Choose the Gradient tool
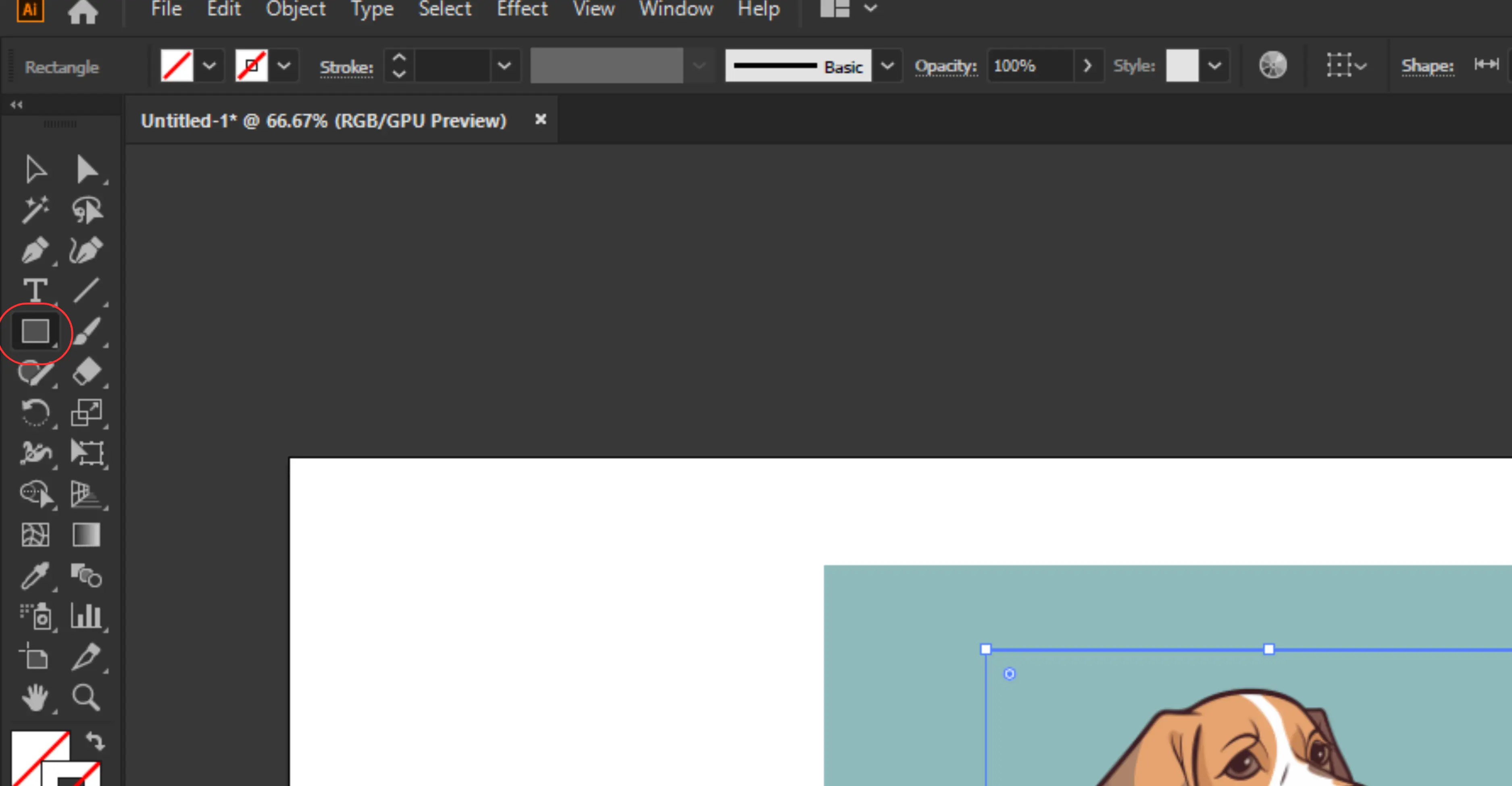The height and width of the screenshot is (786, 1512). [x=87, y=534]
